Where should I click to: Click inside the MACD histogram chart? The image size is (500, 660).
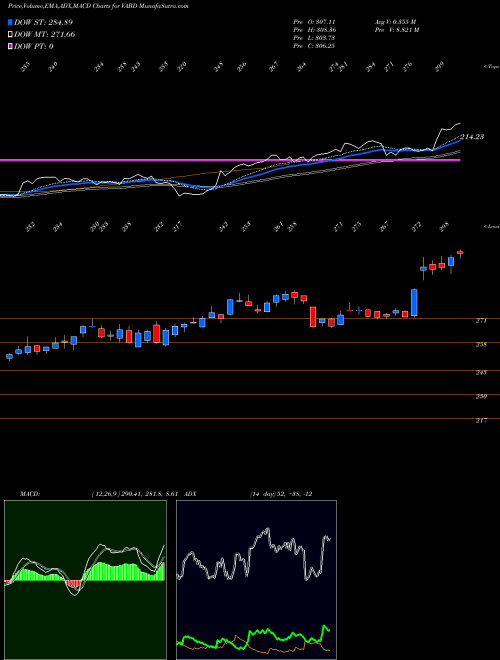point(85,580)
